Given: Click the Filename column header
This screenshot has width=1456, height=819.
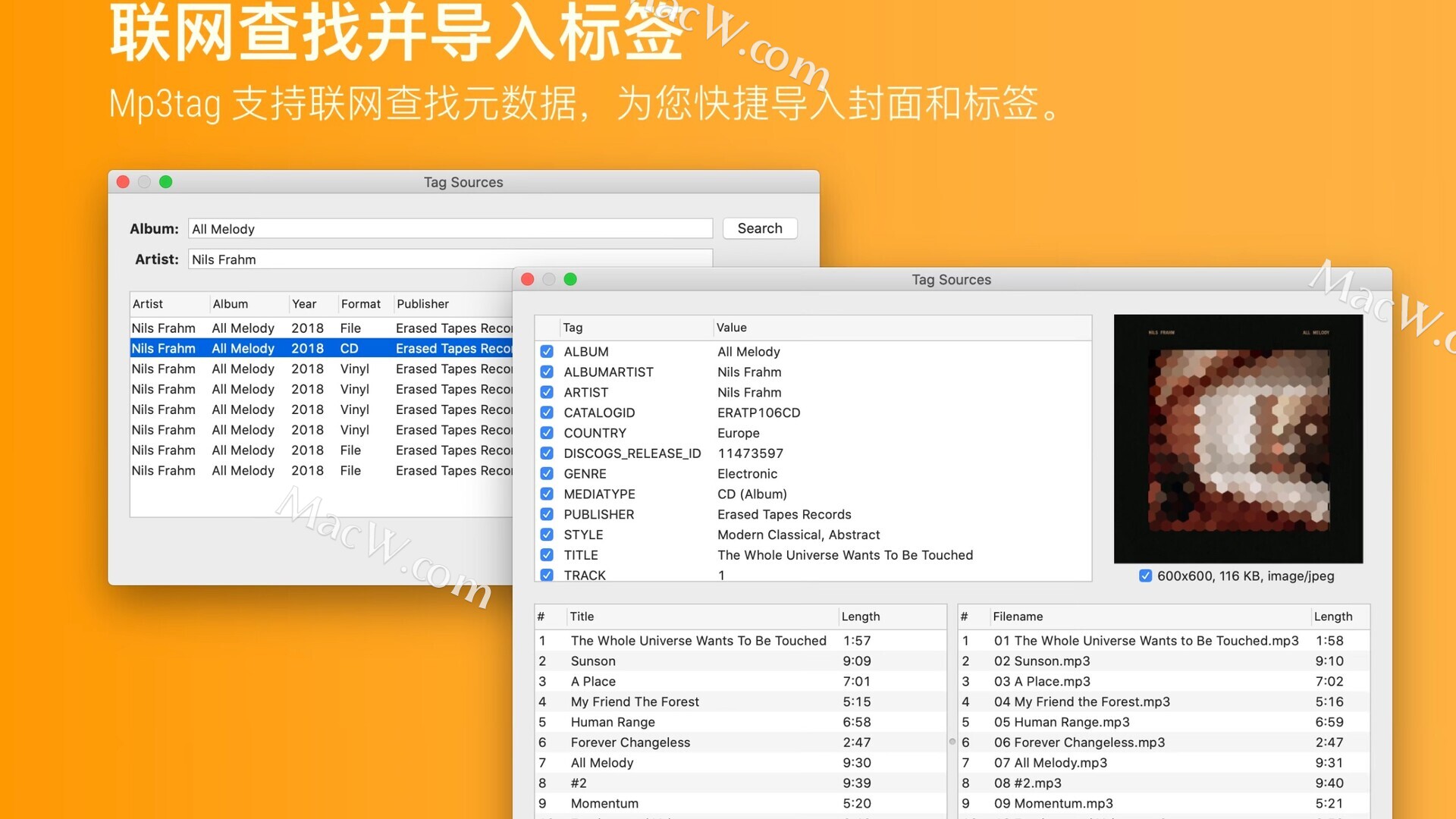Looking at the screenshot, I should click(1150, 617).
